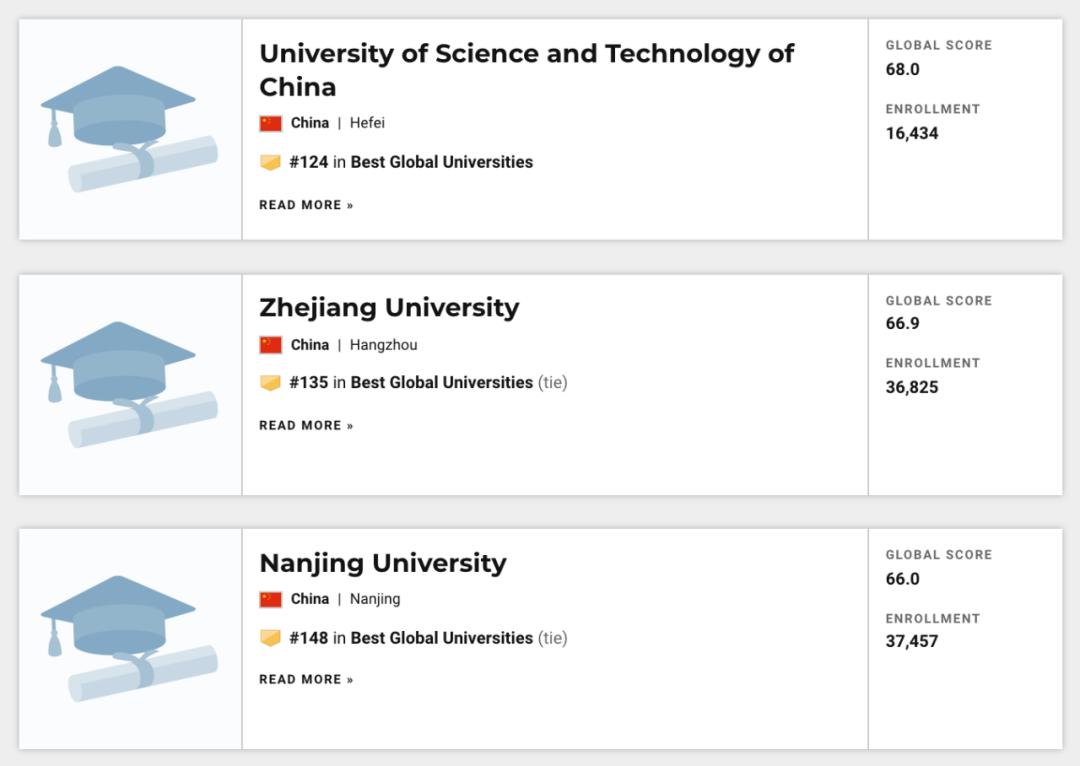The width and height of the screenshot is (1080, 766).
Task: Click the China flag icon beside Hangzhou
Action: [270, 345]
